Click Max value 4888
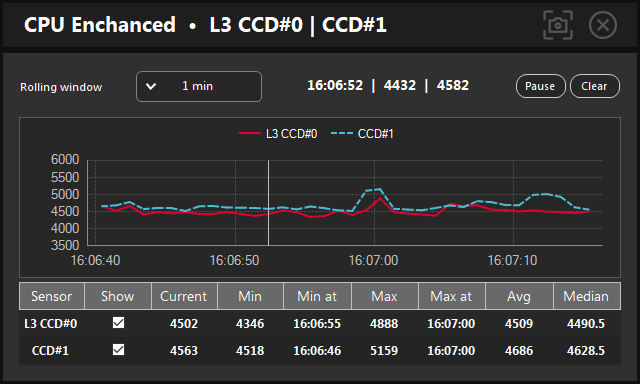Image resolution: width=640 pixels, height=384 pixels. 384,324
